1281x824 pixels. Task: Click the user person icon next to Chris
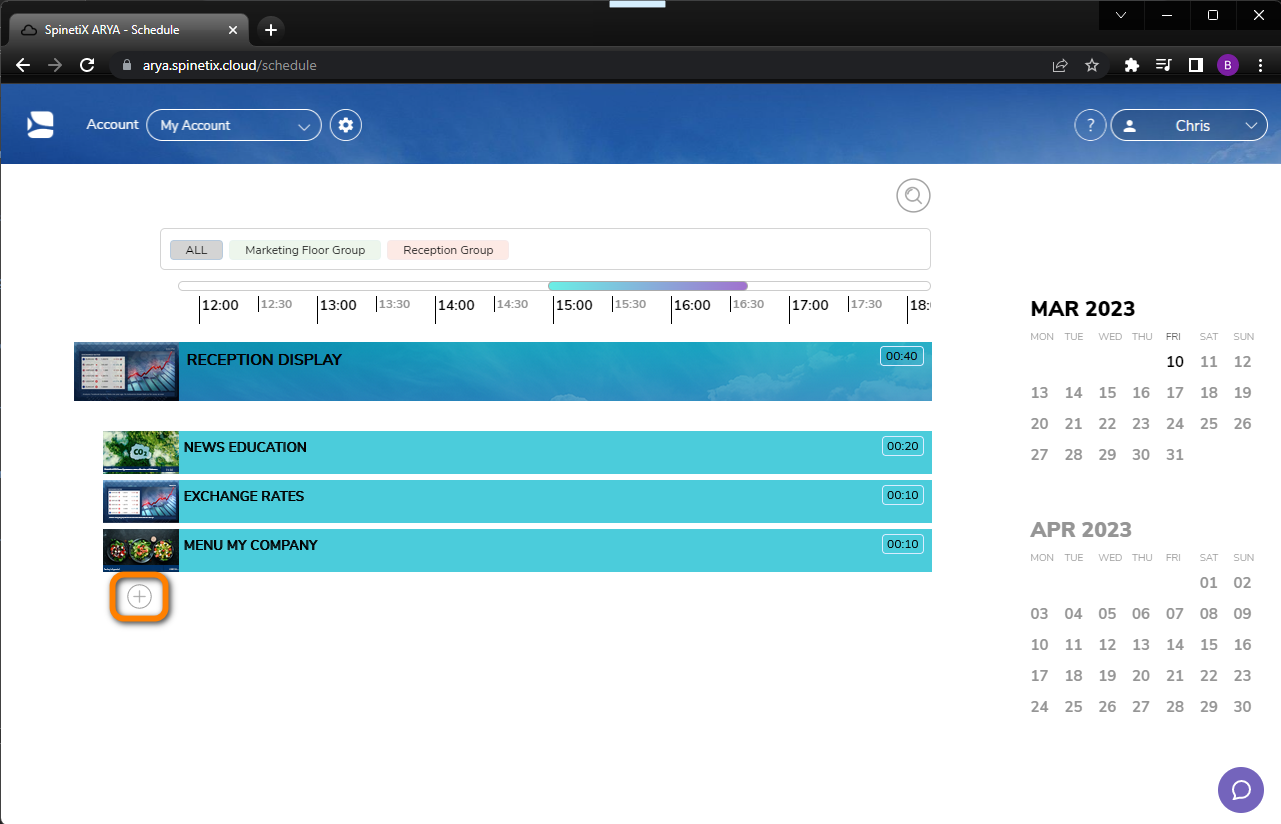1130,125
